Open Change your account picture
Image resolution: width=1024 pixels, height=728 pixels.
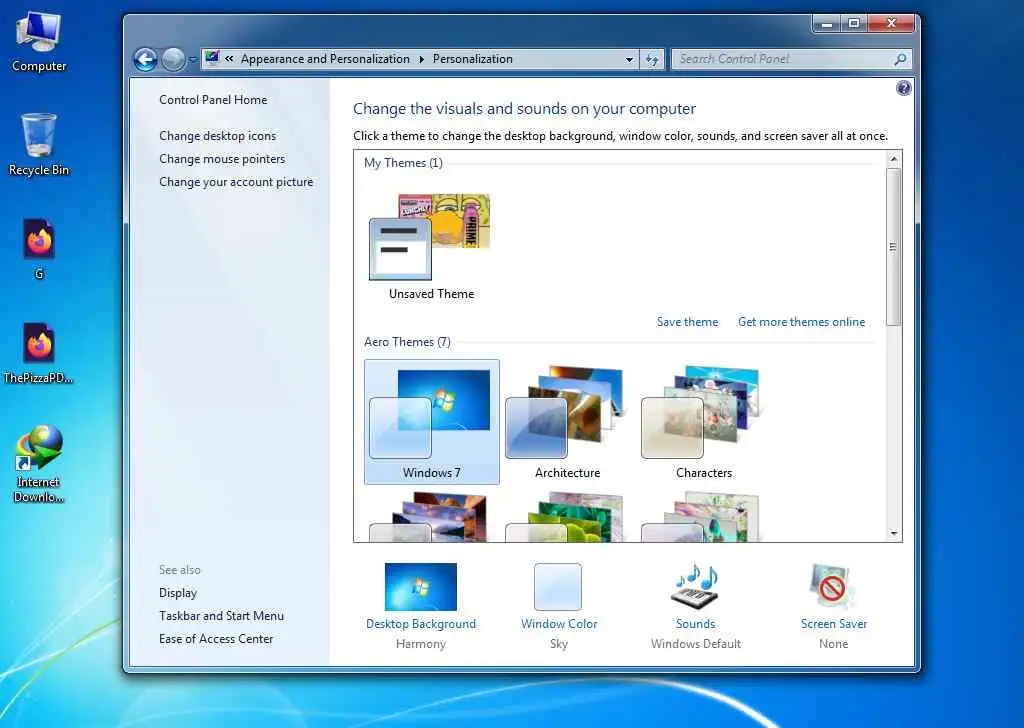[236, 182]
